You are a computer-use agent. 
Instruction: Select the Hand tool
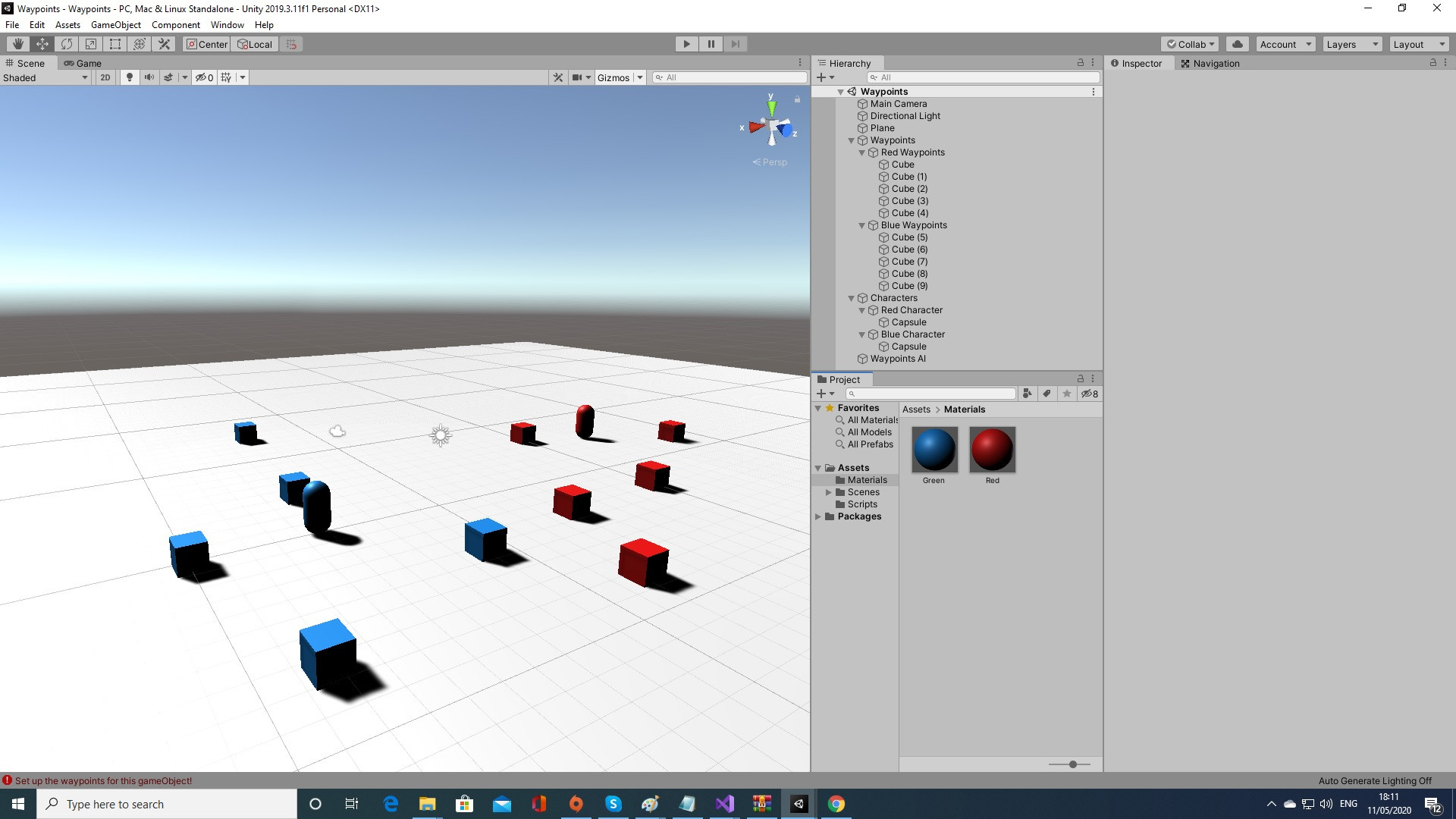click(x=18, y=44)
